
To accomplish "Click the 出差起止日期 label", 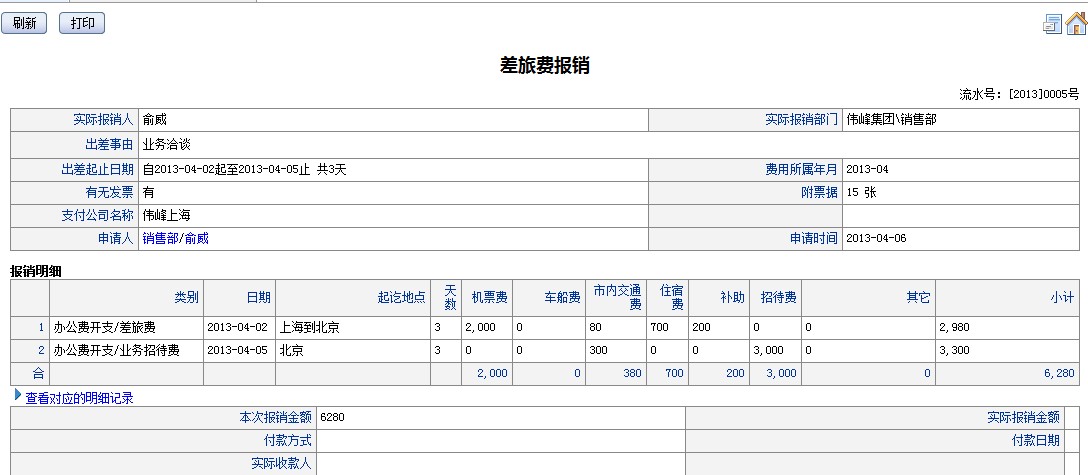I will coord(97,169).
